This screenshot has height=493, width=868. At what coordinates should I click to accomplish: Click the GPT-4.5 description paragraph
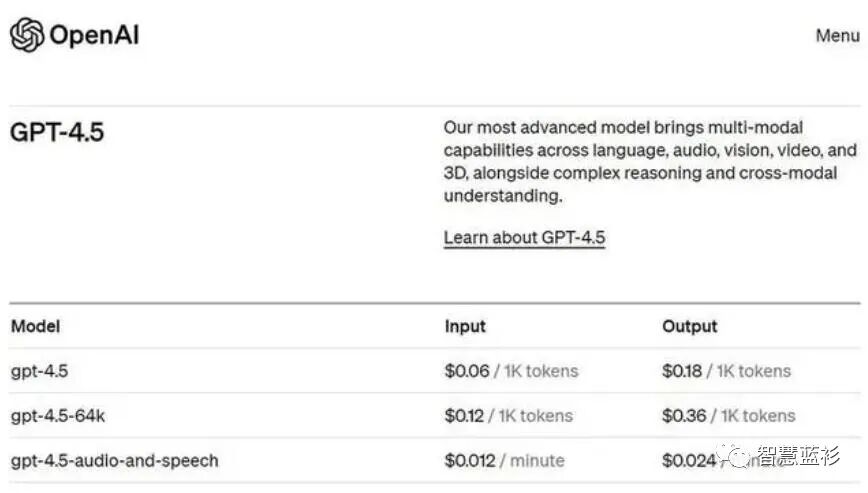point(650,162)
